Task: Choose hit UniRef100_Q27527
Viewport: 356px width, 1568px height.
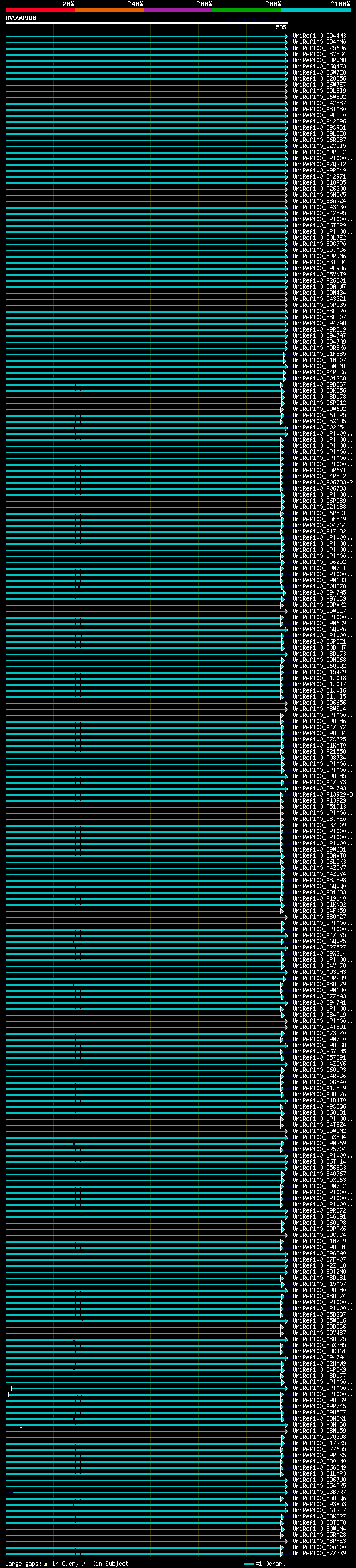Action: click(319, 948)
